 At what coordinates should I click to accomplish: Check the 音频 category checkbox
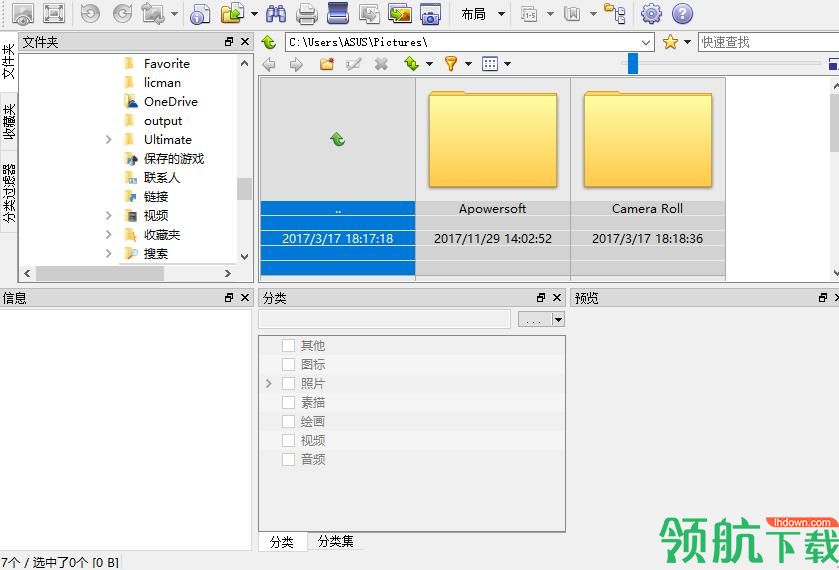point(288,459)
